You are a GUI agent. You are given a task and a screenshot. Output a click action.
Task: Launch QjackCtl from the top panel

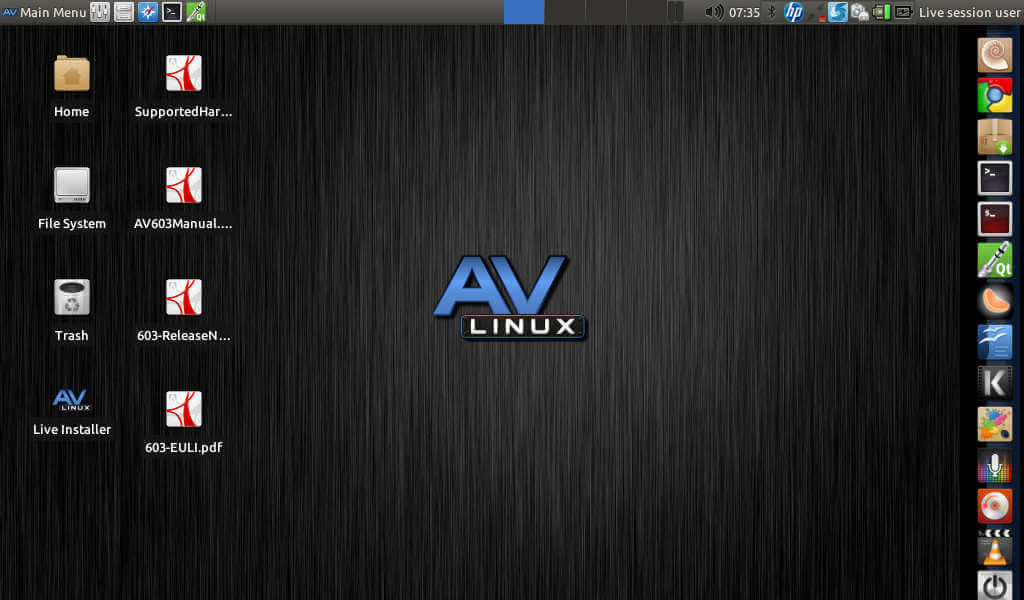click(x=196, y=12)
